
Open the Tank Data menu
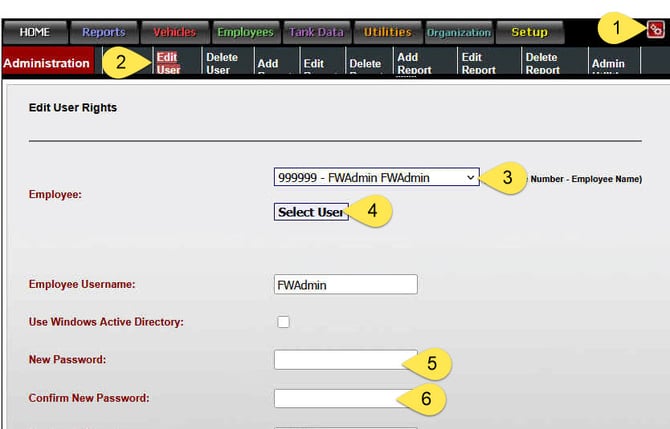coord(316,32)
